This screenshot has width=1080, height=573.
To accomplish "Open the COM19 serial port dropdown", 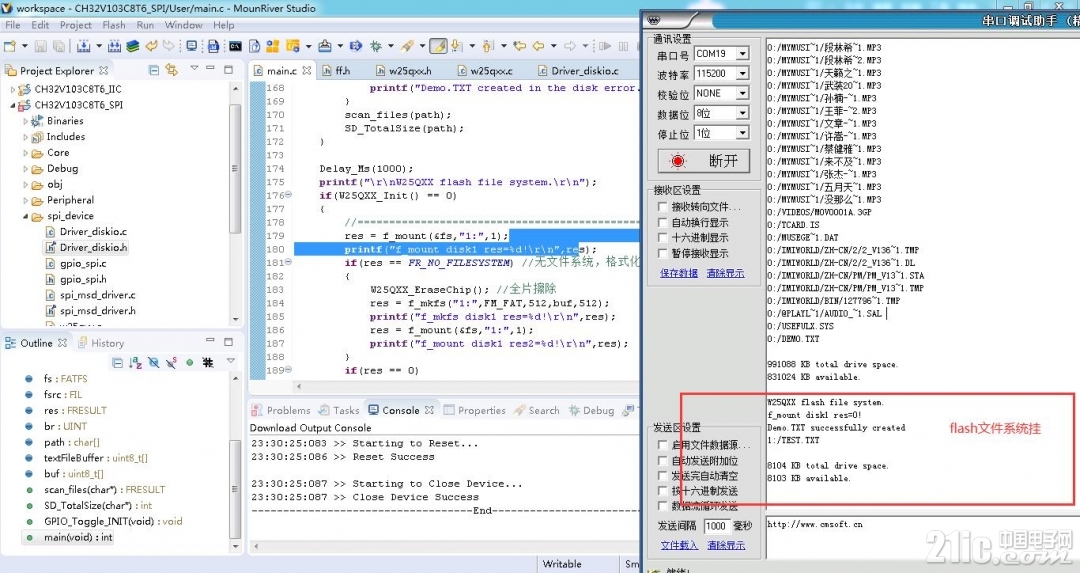I will pyautogui.click(x=742, y=54).
